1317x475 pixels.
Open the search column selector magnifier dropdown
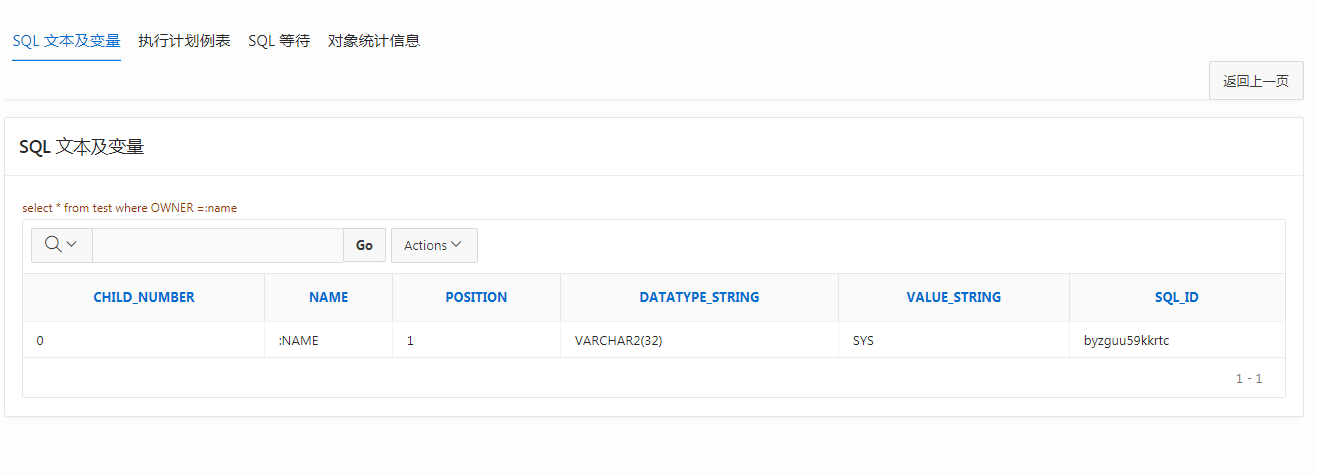pyautogui.click(x=61, y=245)
